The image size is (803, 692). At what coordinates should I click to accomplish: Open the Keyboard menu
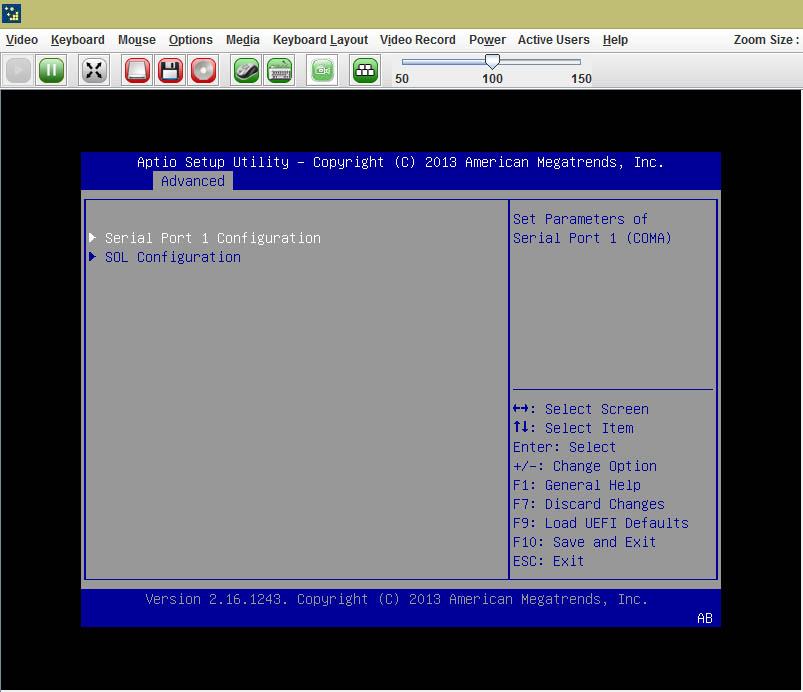[x=78, y=40]
